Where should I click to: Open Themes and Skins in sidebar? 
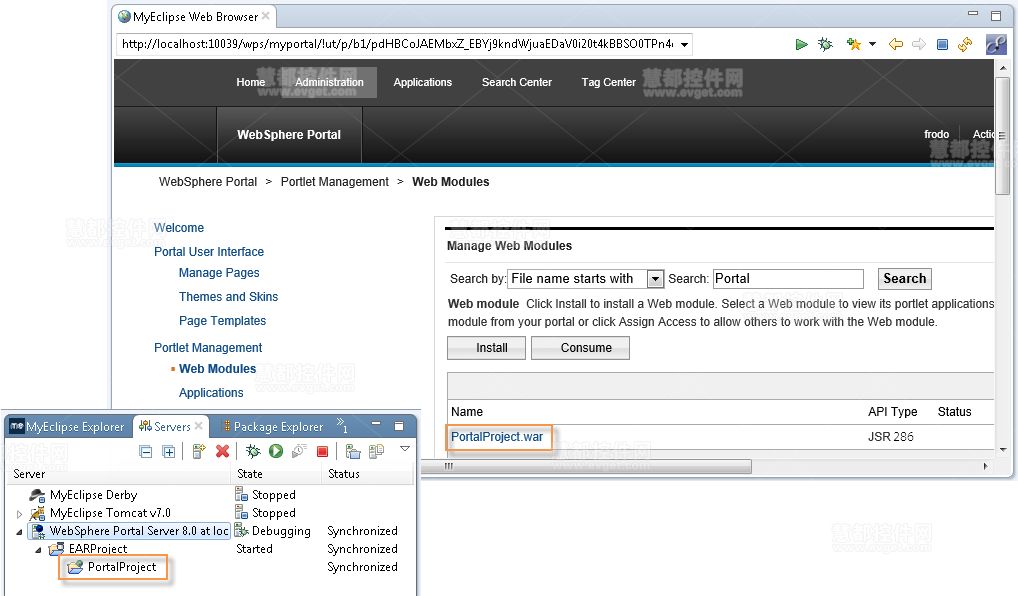click(229, 297)
